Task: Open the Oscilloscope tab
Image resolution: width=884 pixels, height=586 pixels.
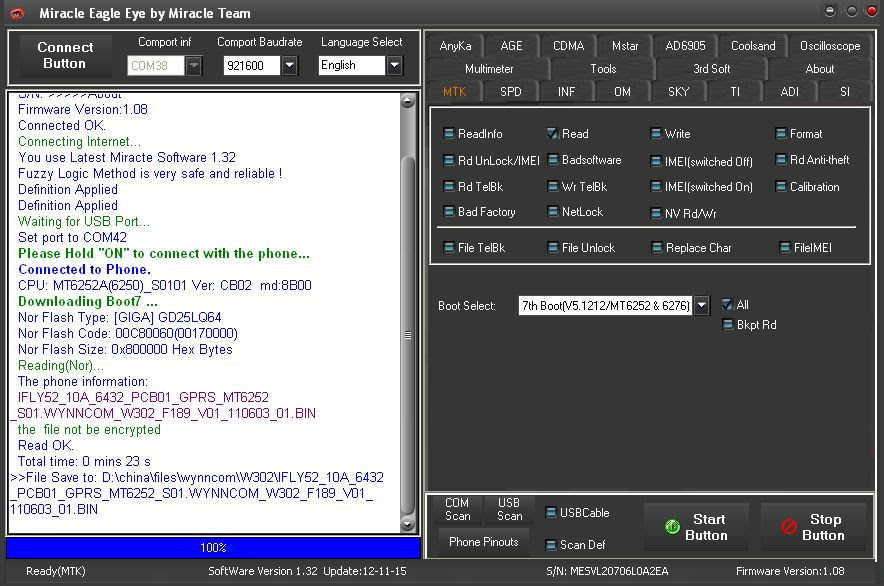Action: pyautogui.click(x=830, y=46)
